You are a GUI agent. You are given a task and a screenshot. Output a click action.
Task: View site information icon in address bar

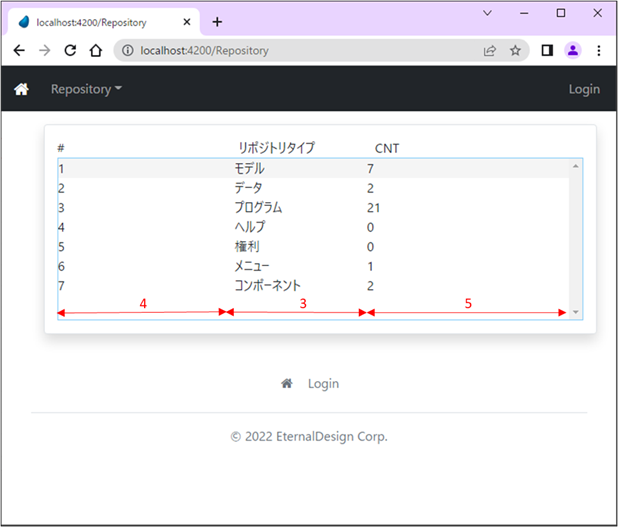pos(128,50)
